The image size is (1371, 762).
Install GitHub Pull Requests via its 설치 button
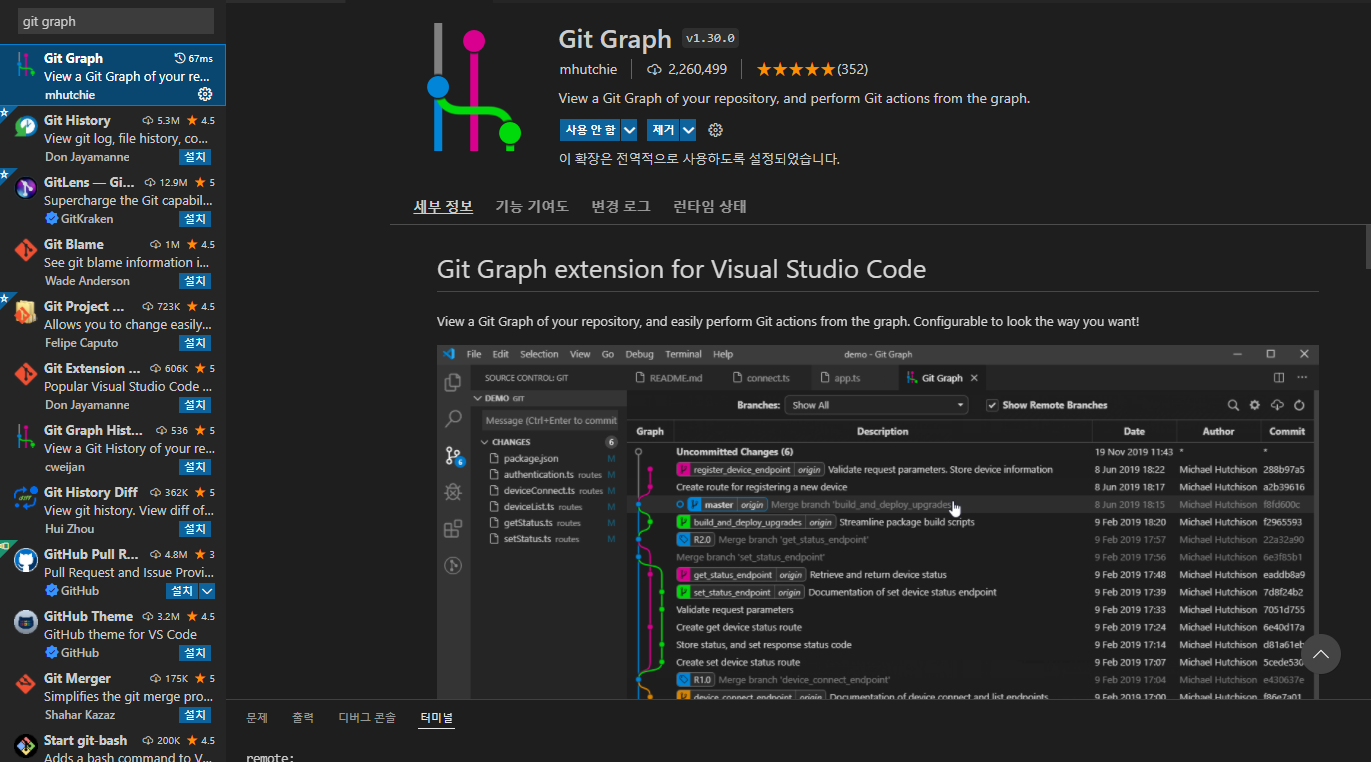[183, 591]
